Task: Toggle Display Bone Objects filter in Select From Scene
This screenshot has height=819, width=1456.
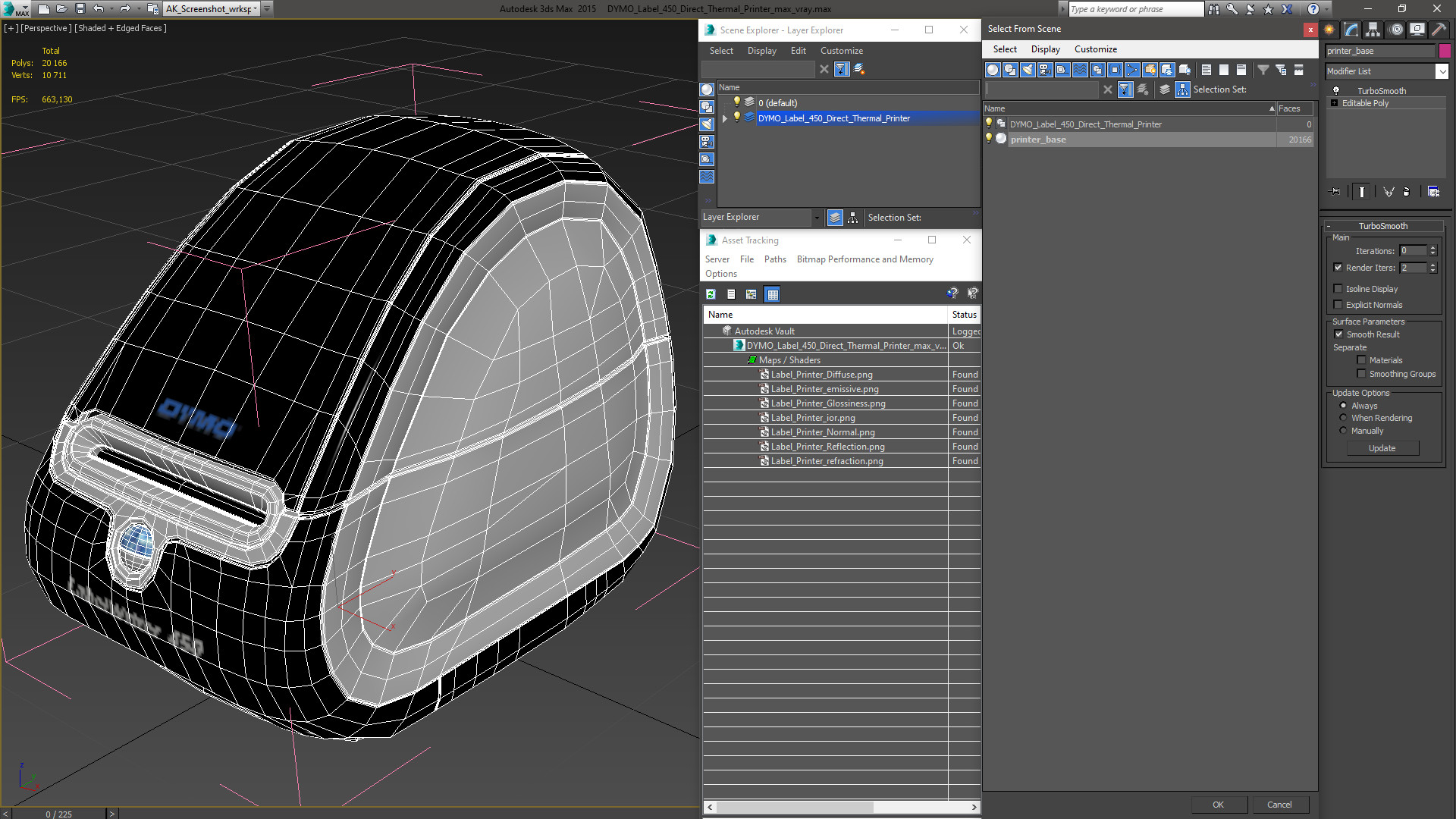Action: click(1132, 70)
